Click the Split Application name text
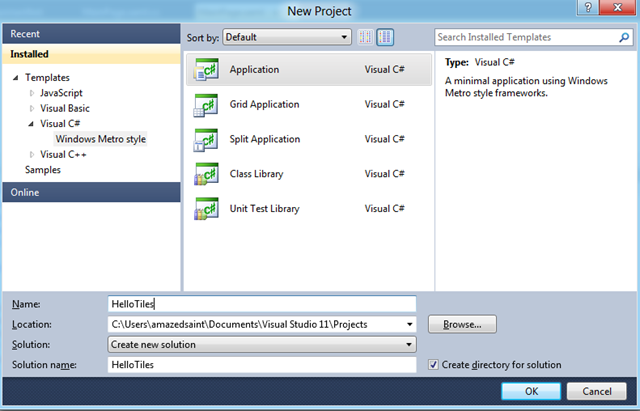 tap(265, 139)
